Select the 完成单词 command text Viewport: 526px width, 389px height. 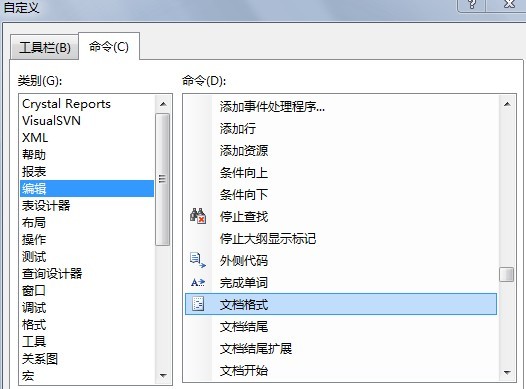click(x=244, y=283)
